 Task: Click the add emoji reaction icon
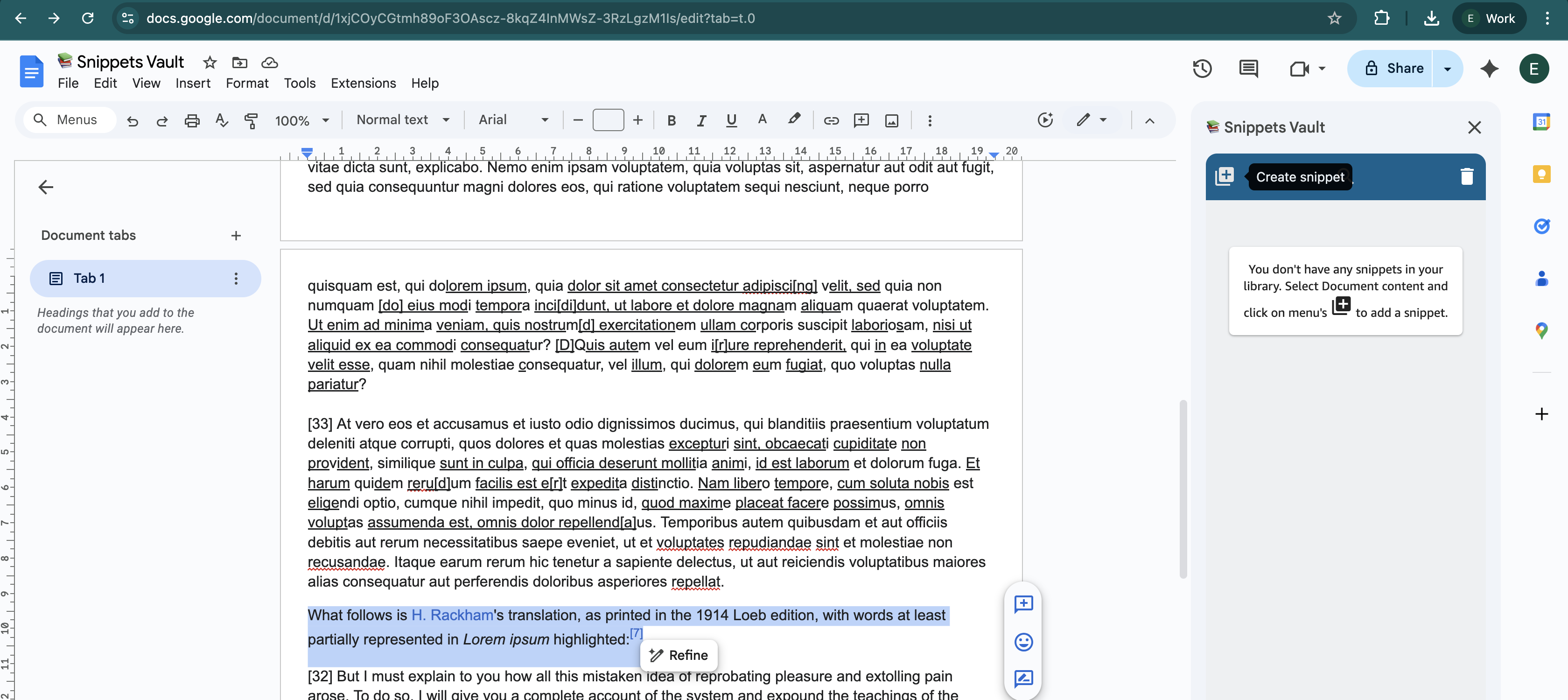point(1023,642)
